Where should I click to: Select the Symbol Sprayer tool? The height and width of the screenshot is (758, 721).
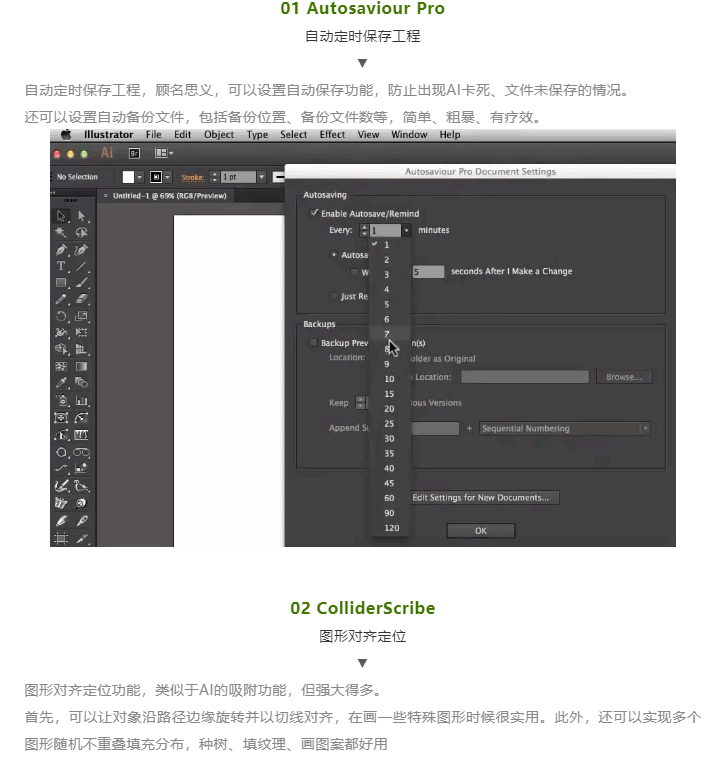pyautogui.click(x=61, y=400)
